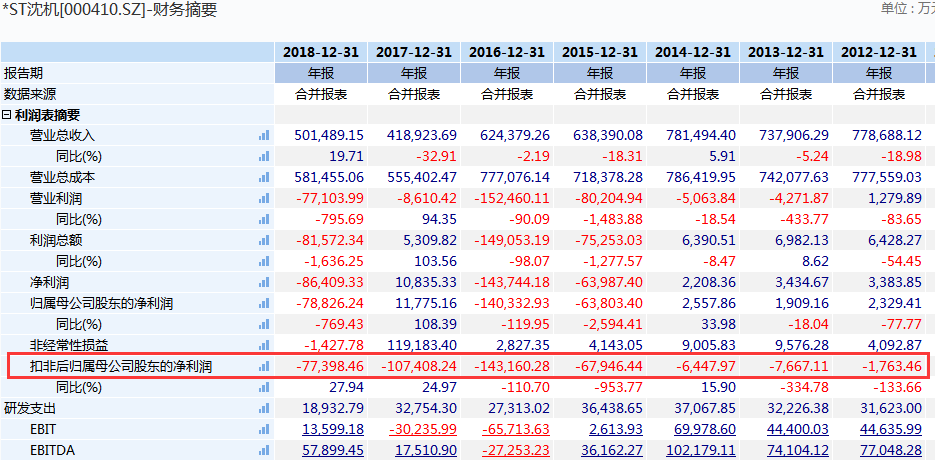Click 2017 营业总收入 value 418,923.69
This screenshot has height=460, width=935.
click(x=424, y=135)
